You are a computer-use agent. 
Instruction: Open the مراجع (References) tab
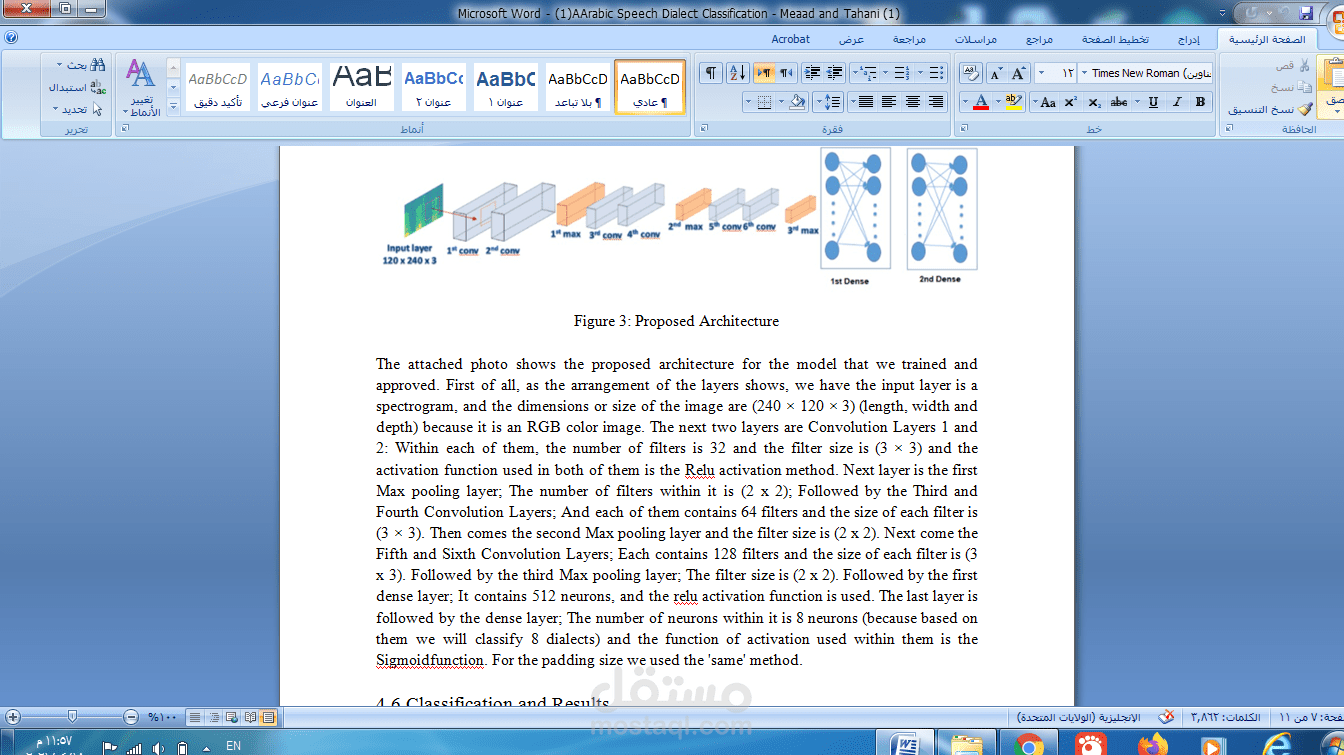[1039, 39]
